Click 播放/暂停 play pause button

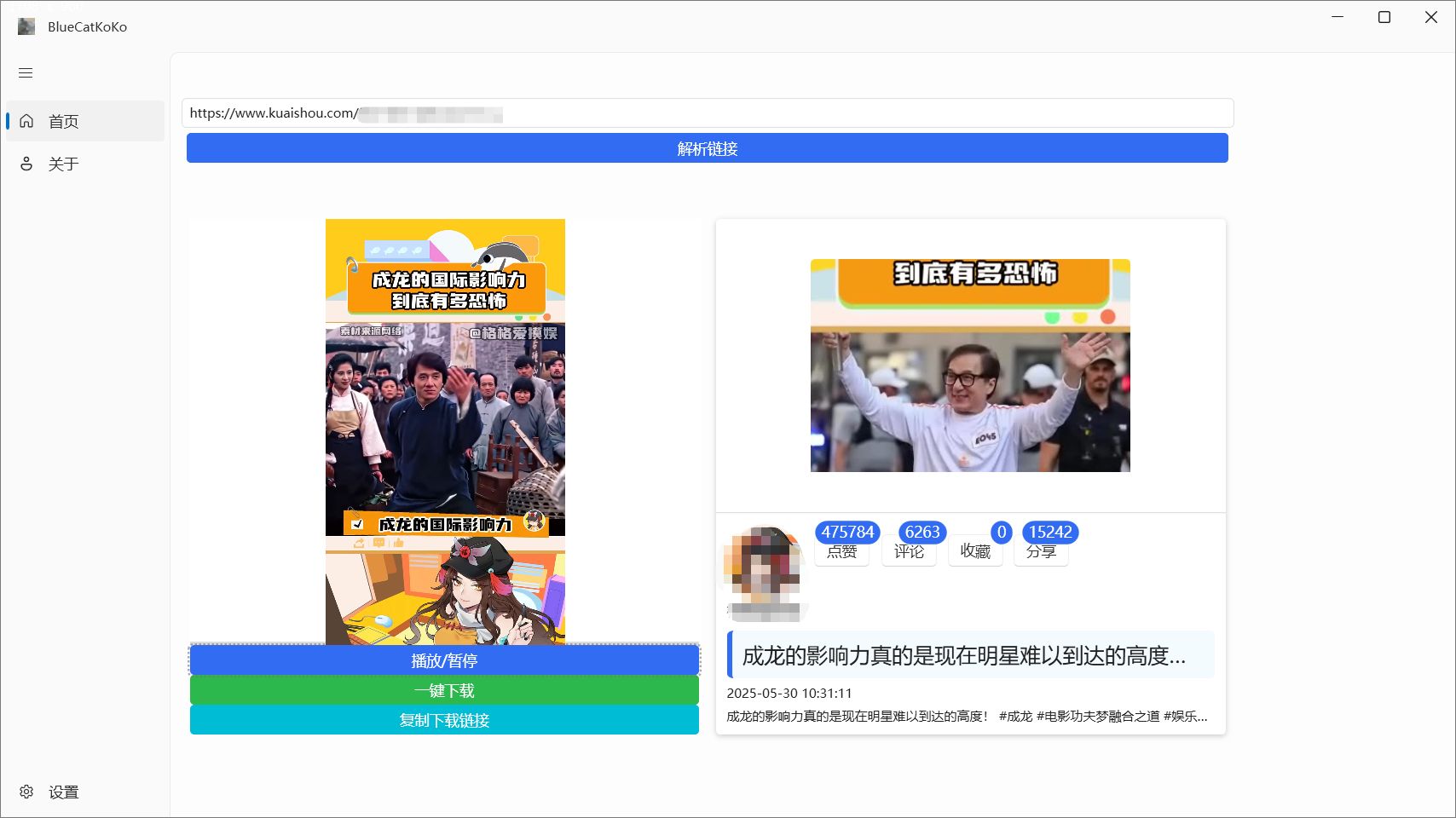(444, 660)
